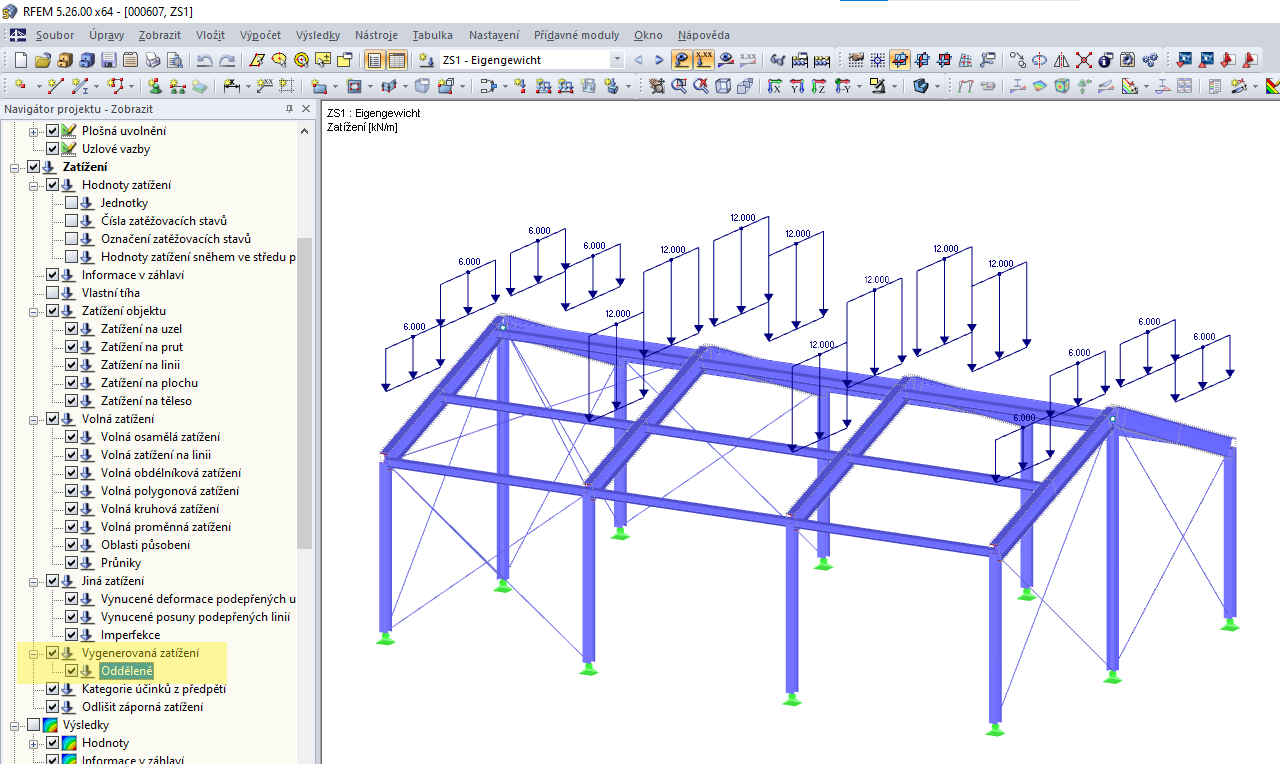Image resolution: width=1280 pixels, height=764 pixels.
Task: Toggle the project navigator panel icon
Action: [375, 60]
